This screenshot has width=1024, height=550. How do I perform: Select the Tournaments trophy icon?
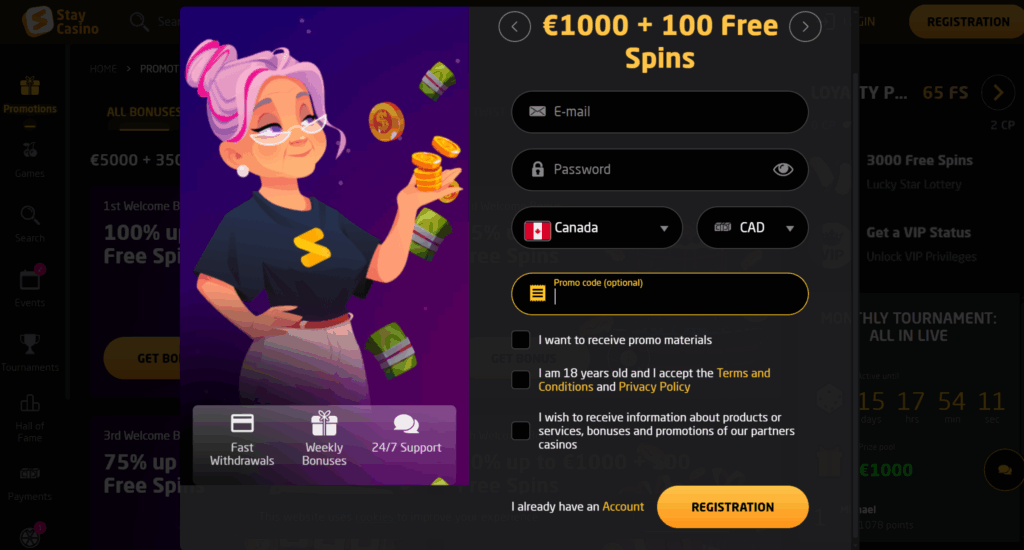coord(29,344)
